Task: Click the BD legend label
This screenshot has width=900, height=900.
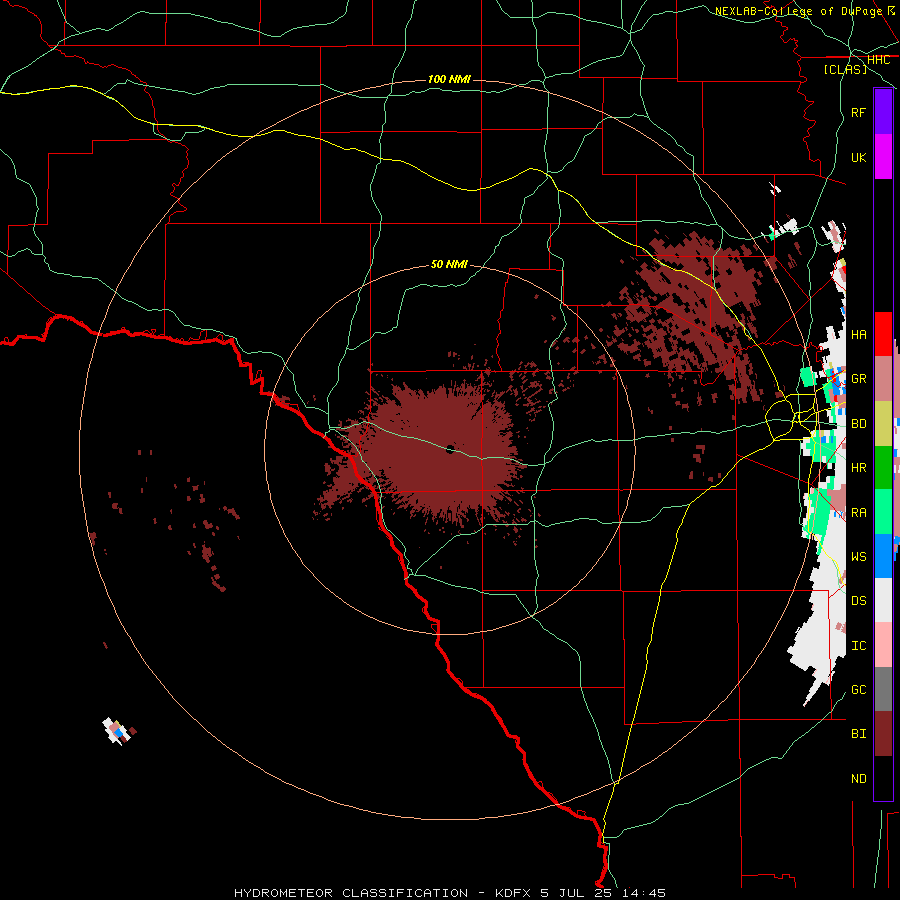Action: (x=858, y=424)
